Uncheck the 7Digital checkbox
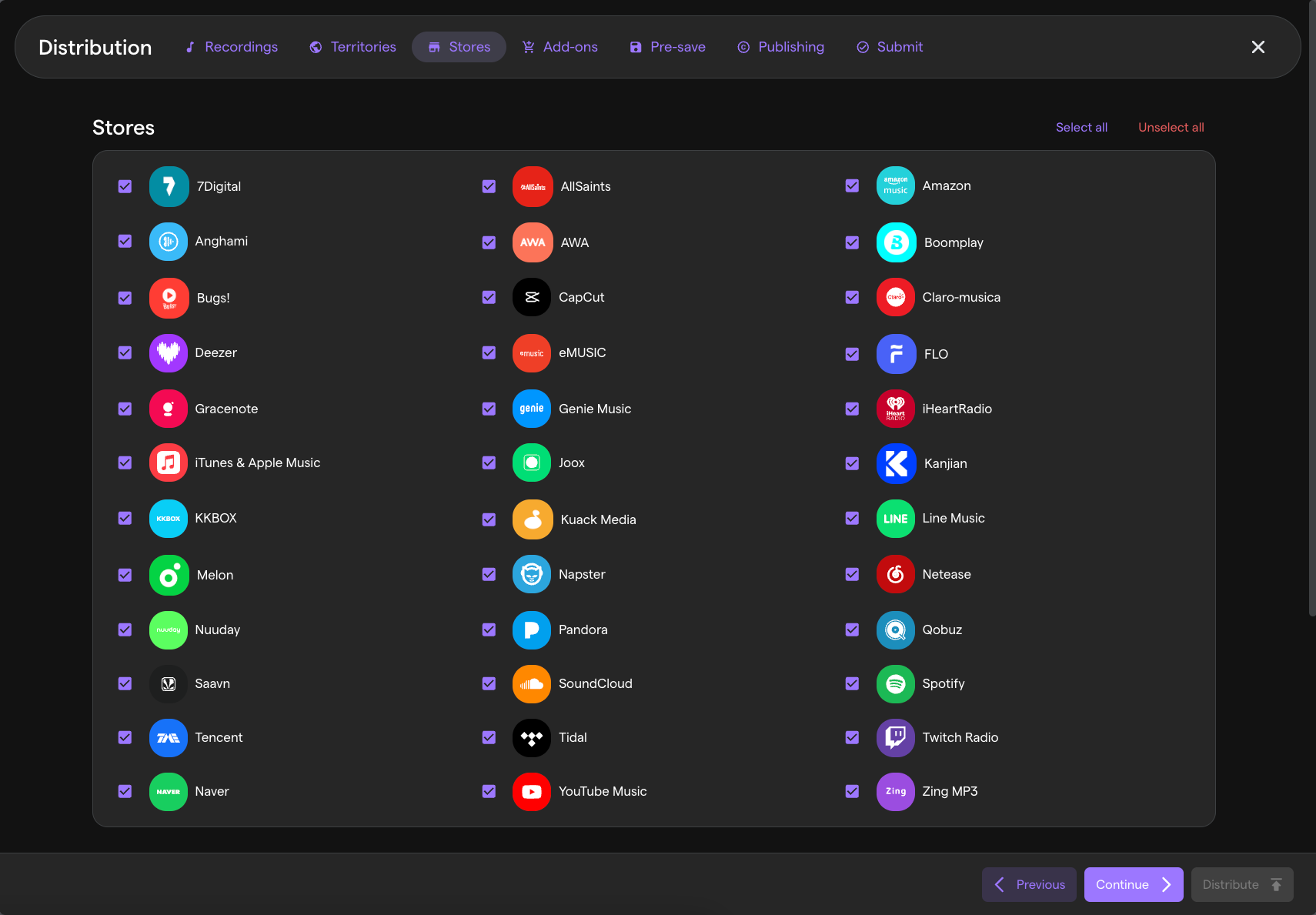 (125, 186)
